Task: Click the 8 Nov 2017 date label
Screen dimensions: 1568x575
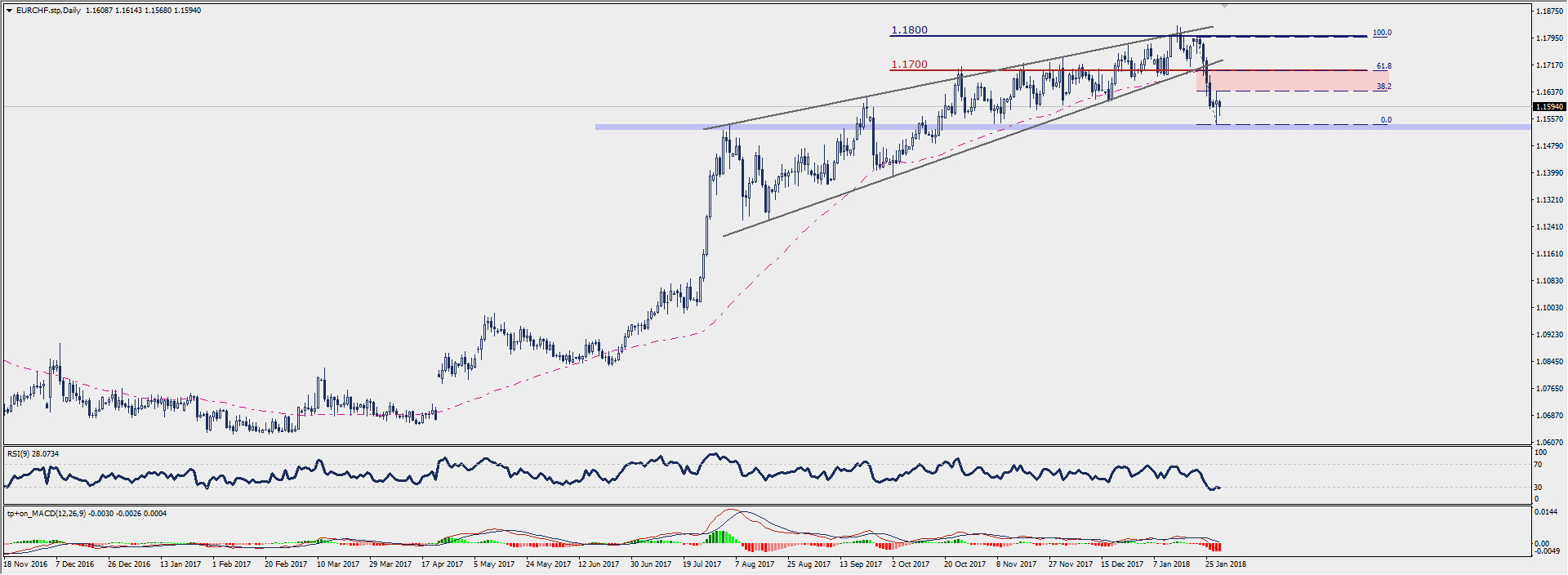Action: (x=1016, y=564)
